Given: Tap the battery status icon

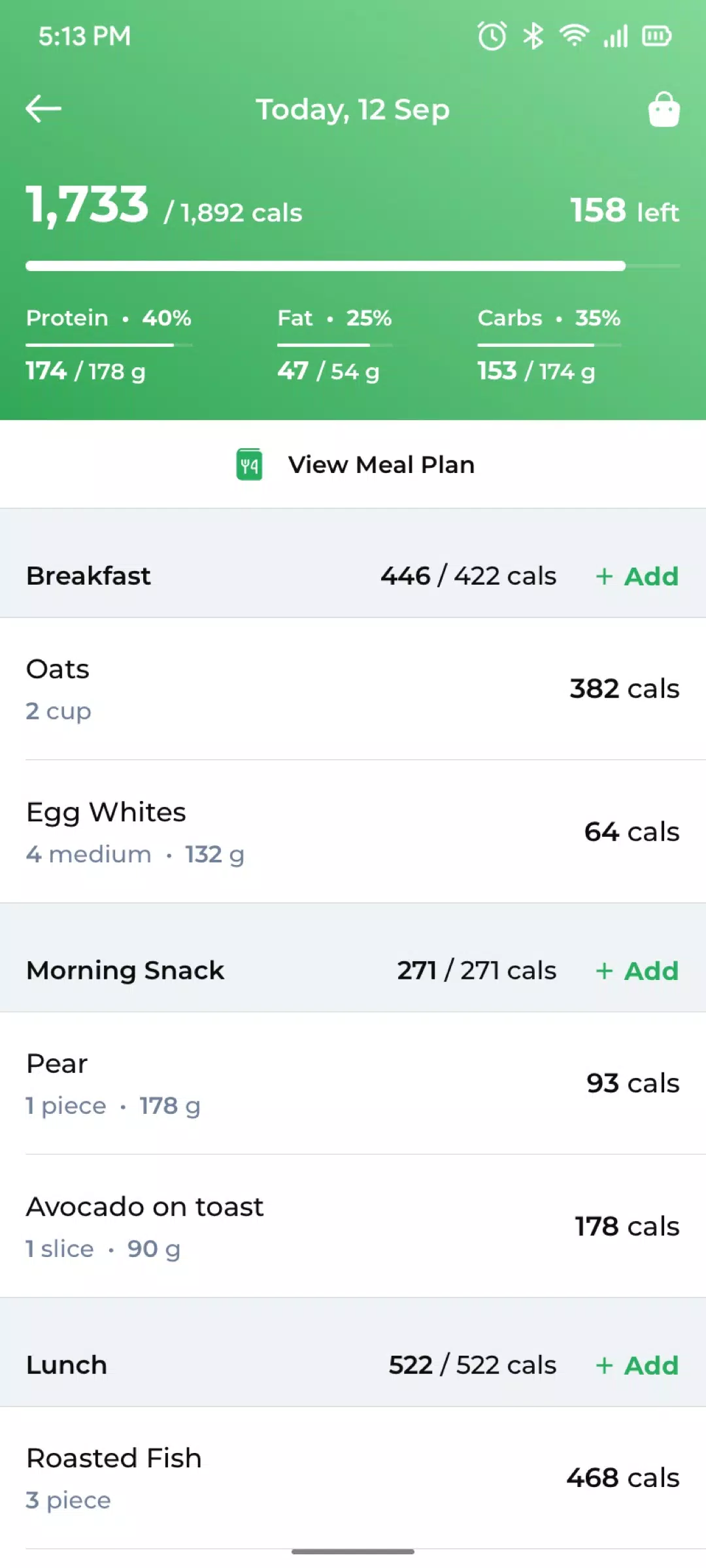Looking at the screenshot, I should tap(656, 36).
